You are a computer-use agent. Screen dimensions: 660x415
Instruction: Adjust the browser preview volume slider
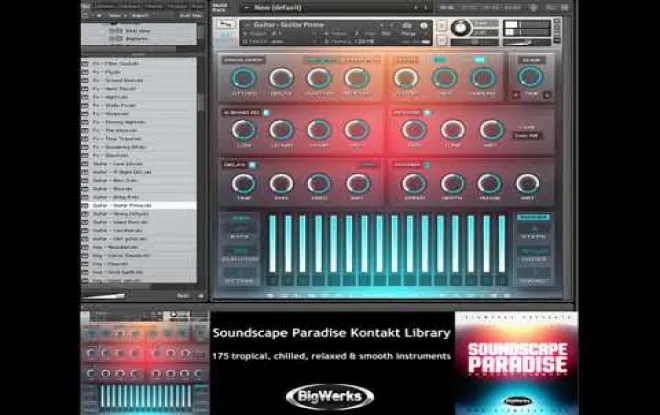[105, 296]
